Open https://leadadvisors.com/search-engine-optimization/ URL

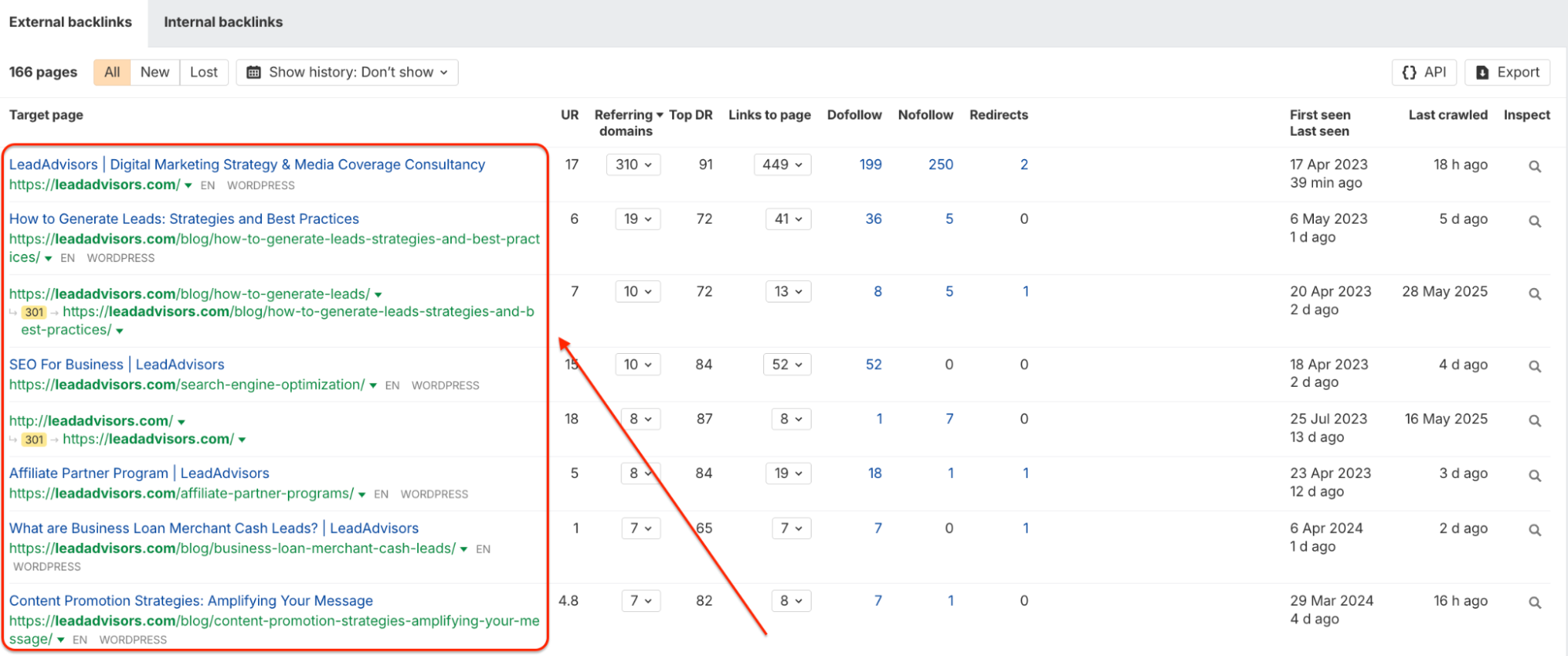[x=187, y=384]
